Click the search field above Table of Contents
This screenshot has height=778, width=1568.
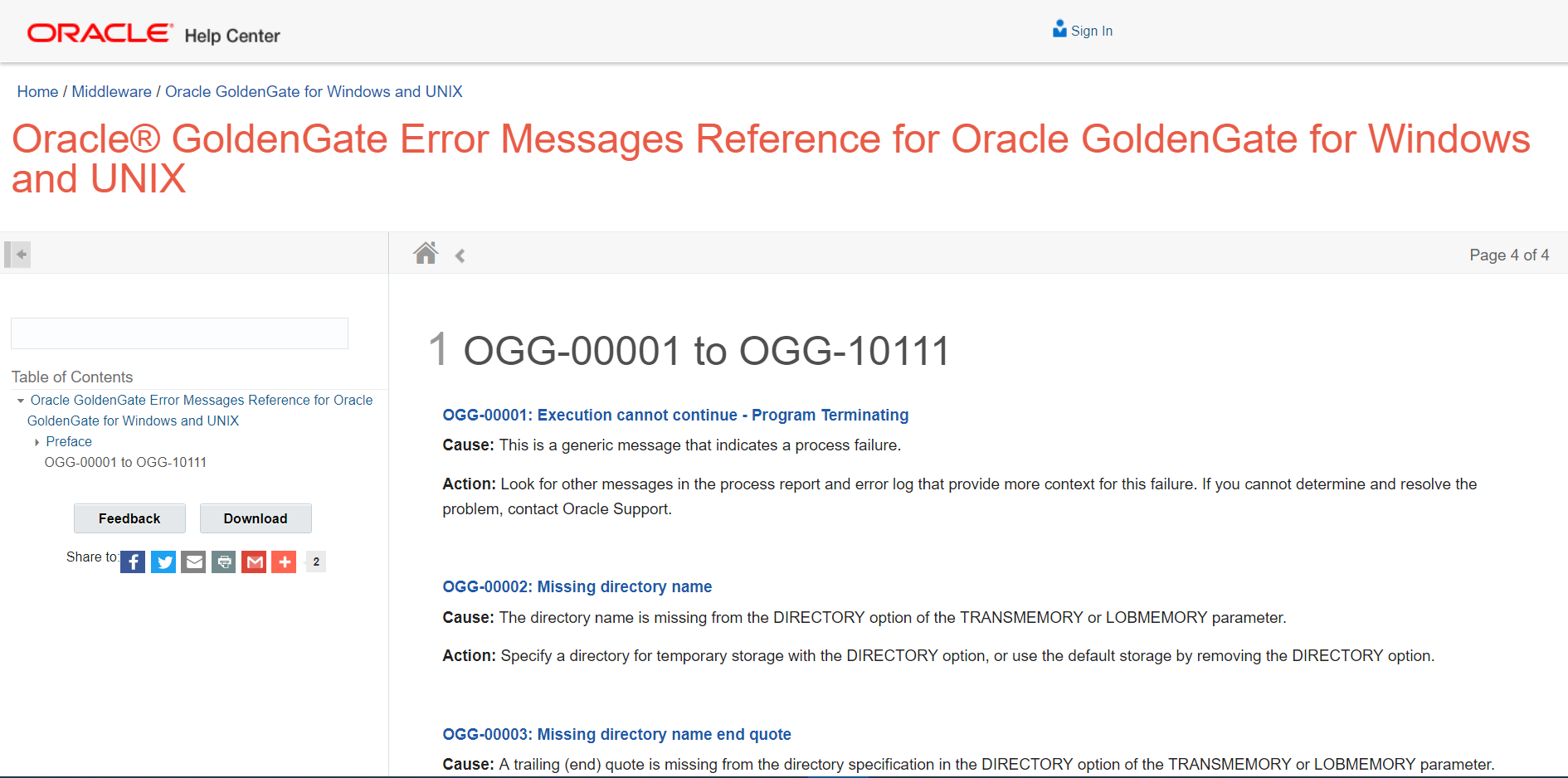[179, 333]
